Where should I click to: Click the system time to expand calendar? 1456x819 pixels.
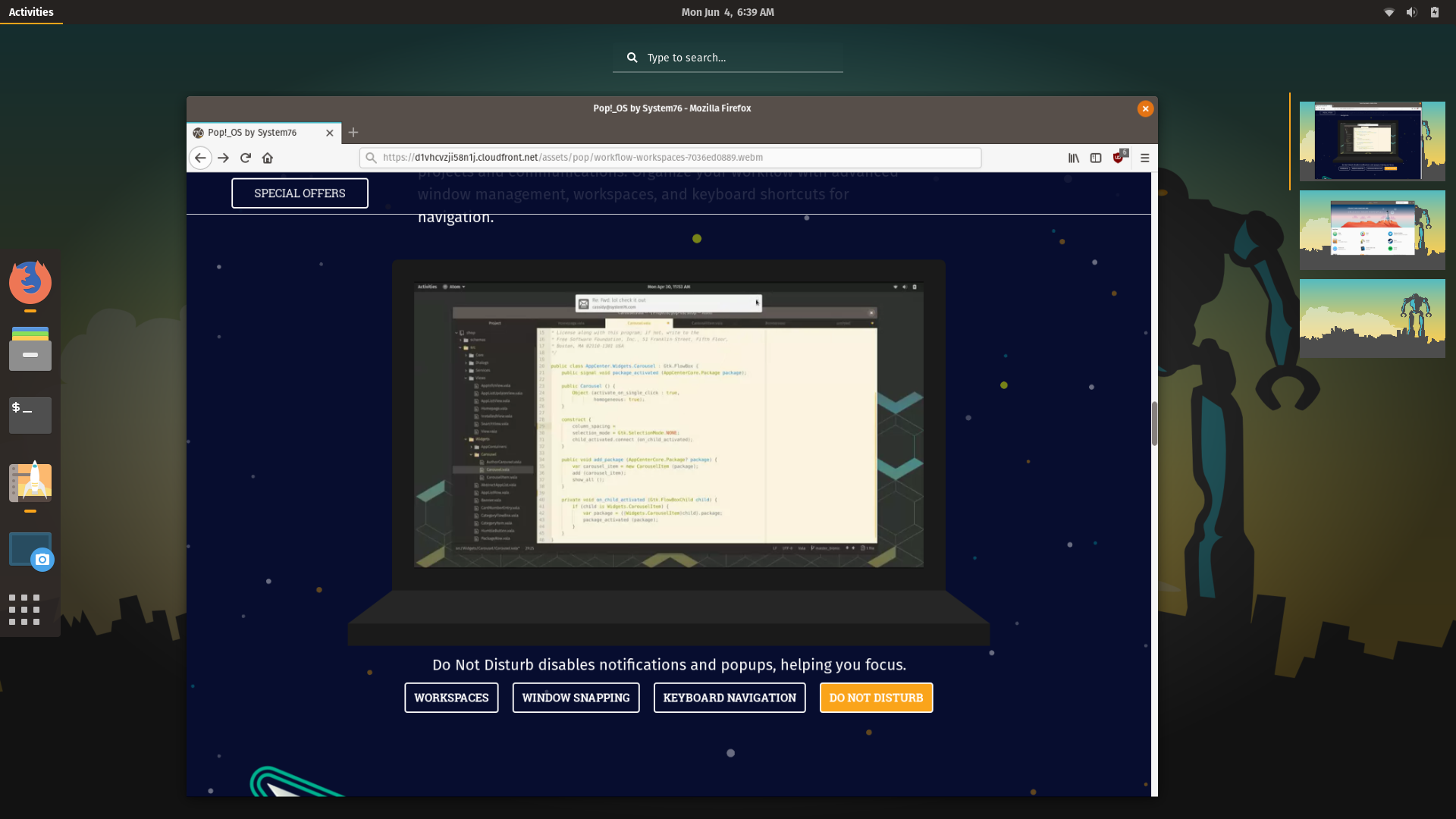pos(728,11)
